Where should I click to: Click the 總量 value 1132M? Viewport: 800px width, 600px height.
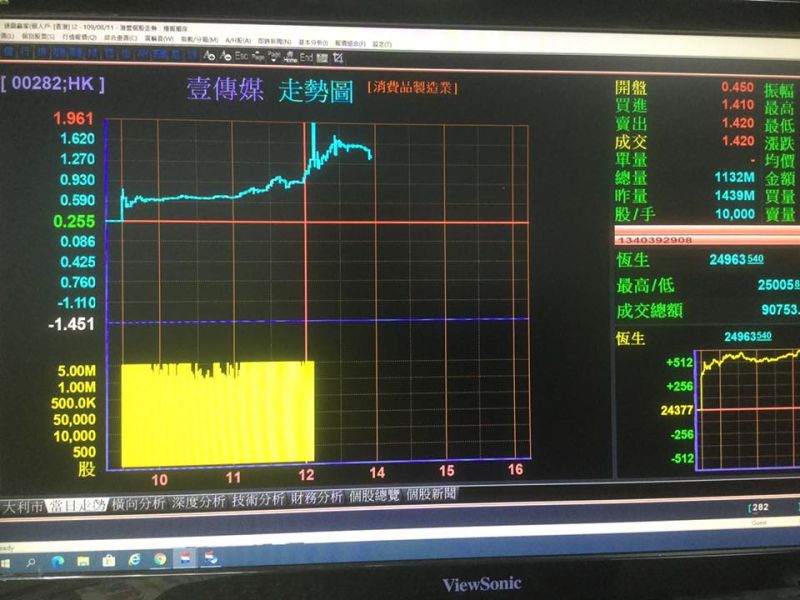[x=734, y=177]
